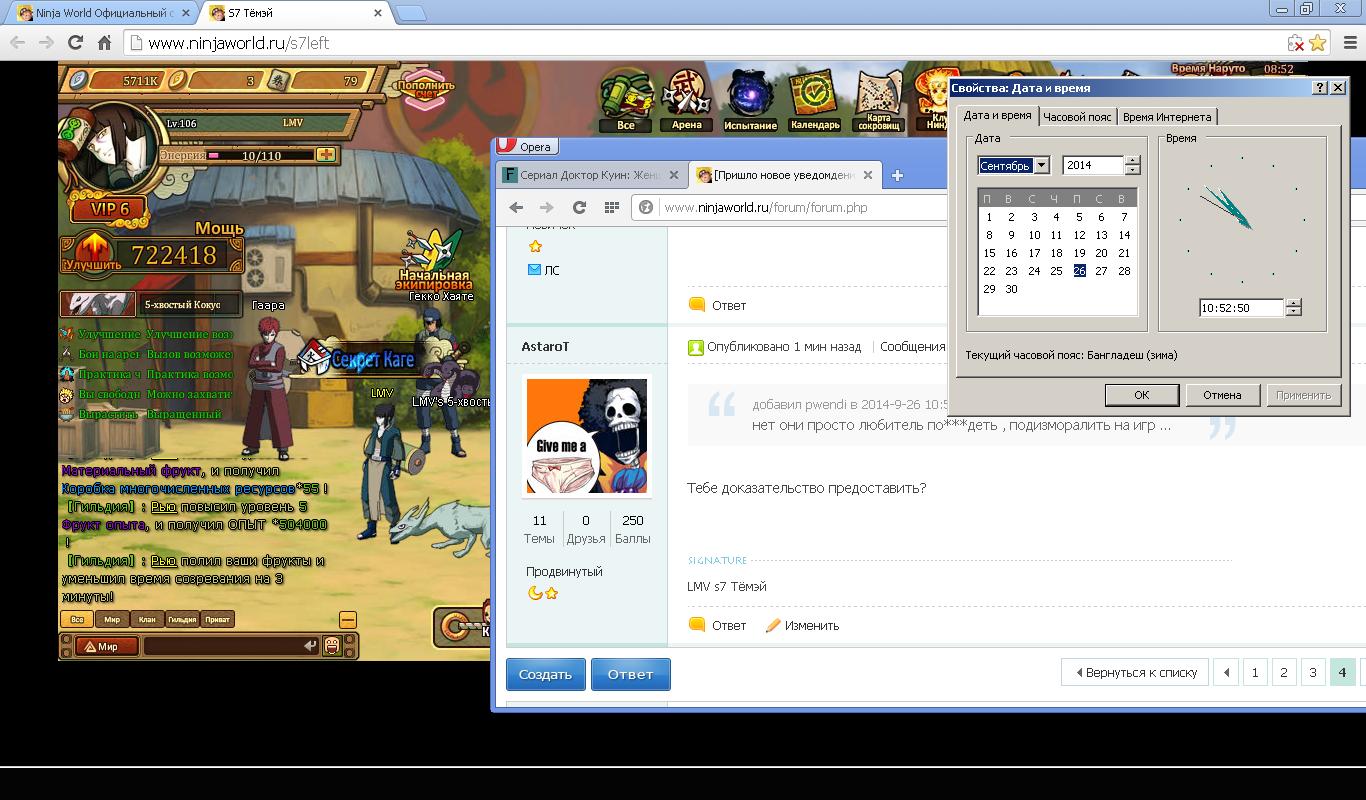Select the Клан chat filter tab
This screenshot has height=800, width=1366.
147,620
